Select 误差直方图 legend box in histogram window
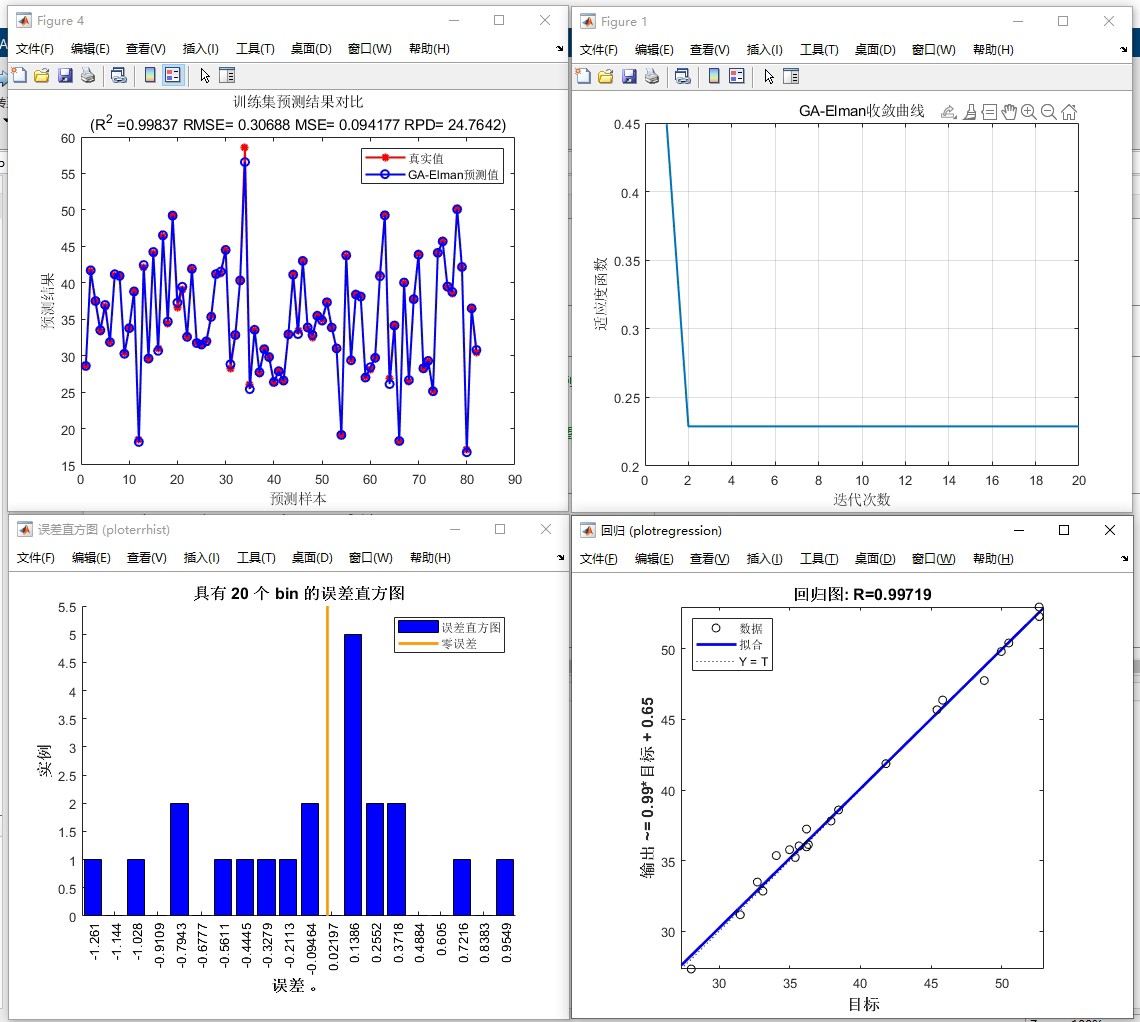1140x1022 pixels. tap(449, 635)
